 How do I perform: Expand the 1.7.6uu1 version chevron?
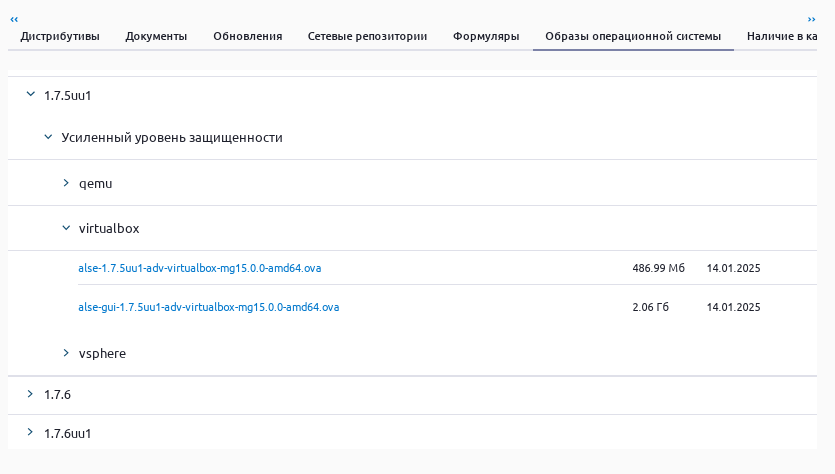coord(30,433)
